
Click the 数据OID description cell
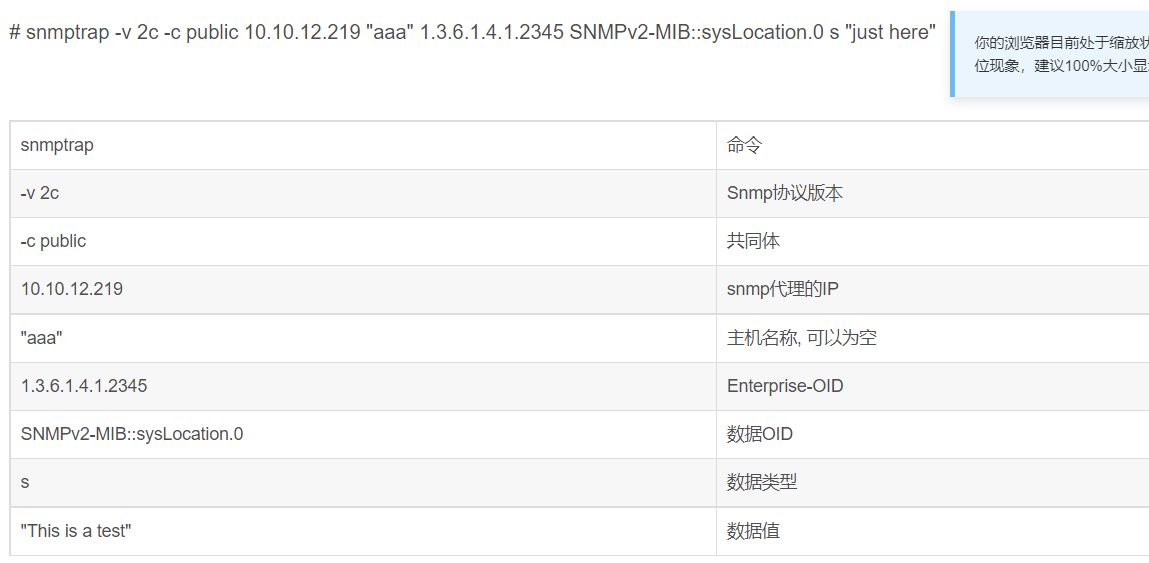tap(933, 434)
